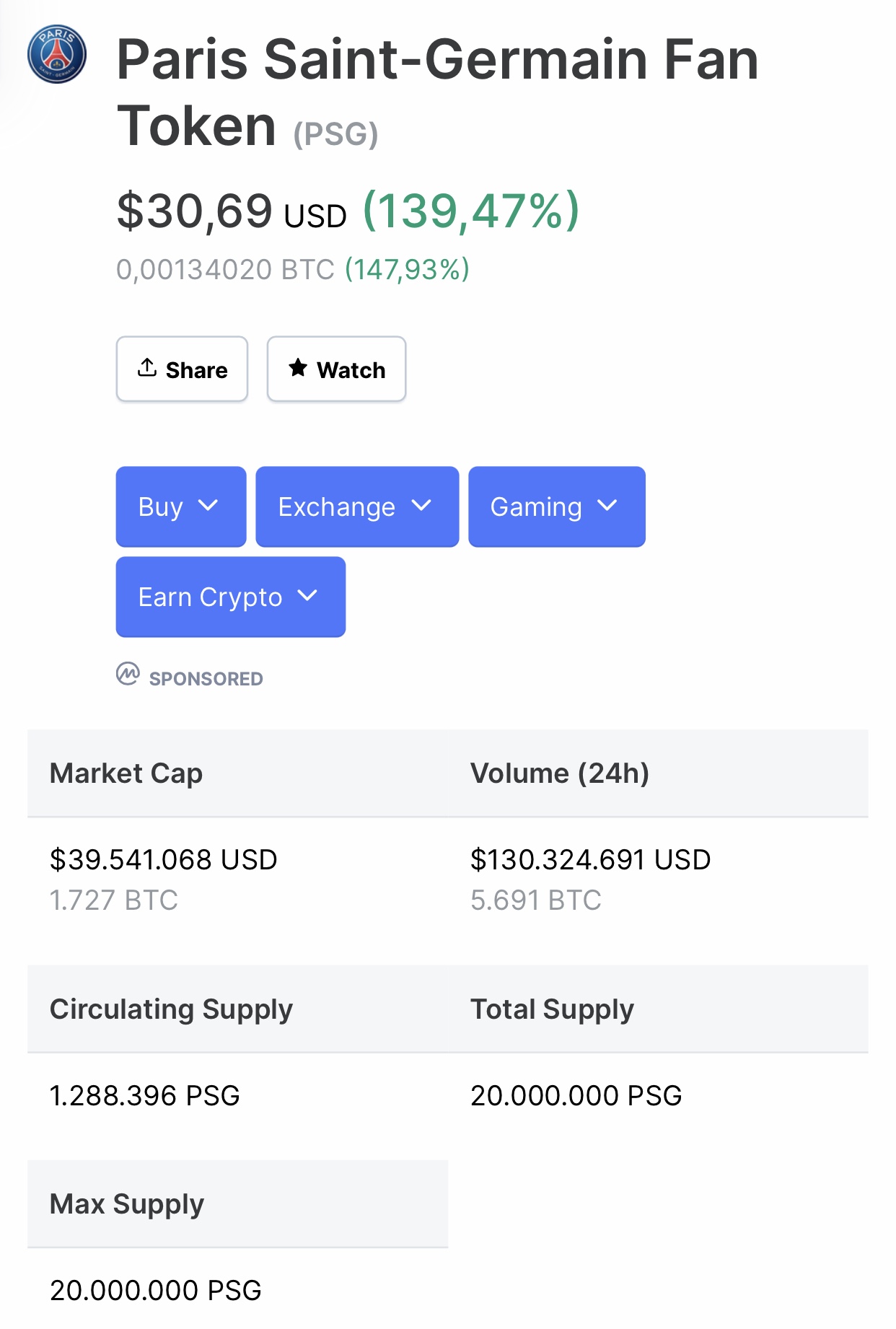The image size is (896, 1329).
Task: Toggle Watch for PSG token
Action: click(x=337, y=369)
